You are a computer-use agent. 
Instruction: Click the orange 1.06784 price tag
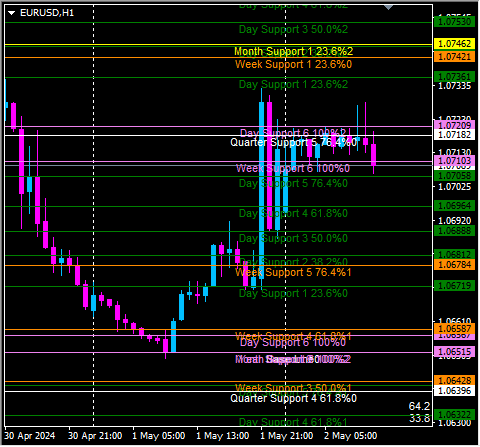click(454, 265)
